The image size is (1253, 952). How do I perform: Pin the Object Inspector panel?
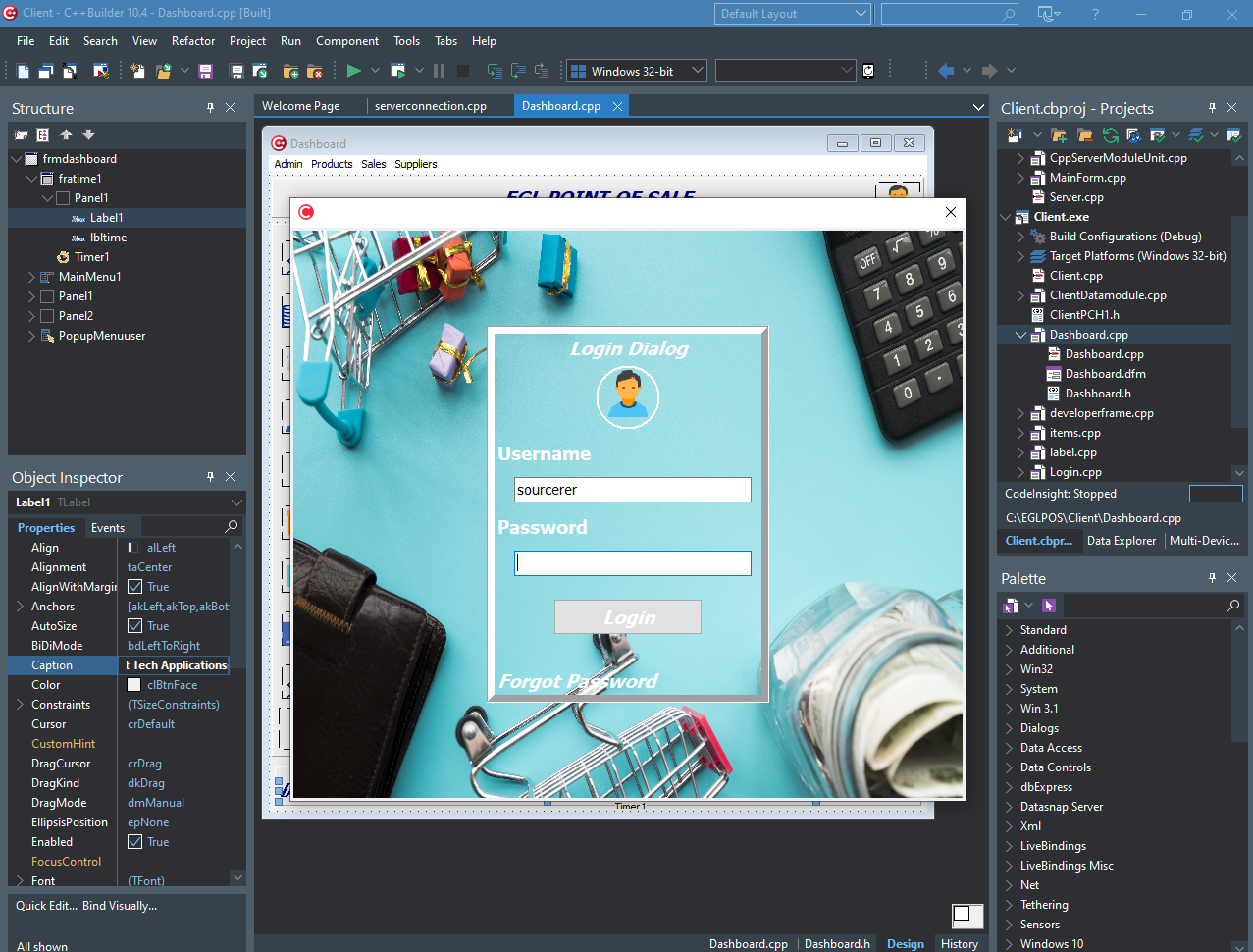[x=210, y=477]
